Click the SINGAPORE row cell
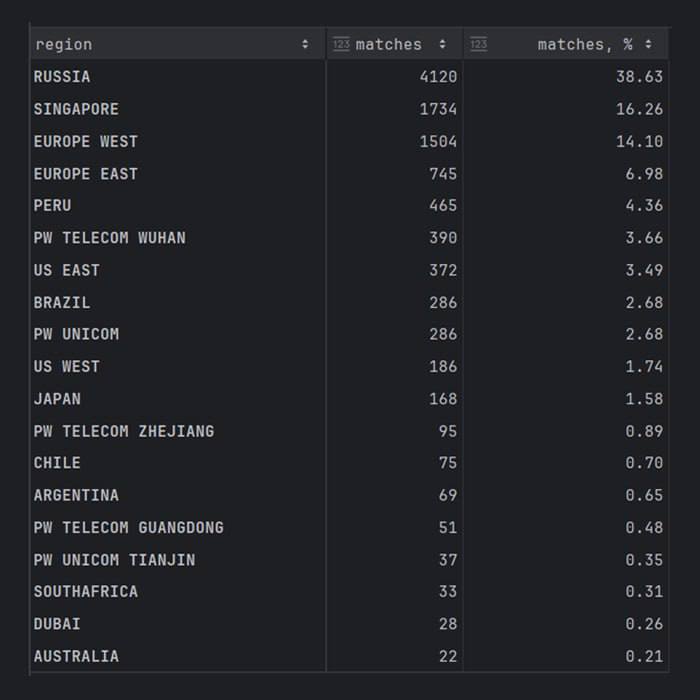Screen dimensions: 700x700 coord(76,109)
